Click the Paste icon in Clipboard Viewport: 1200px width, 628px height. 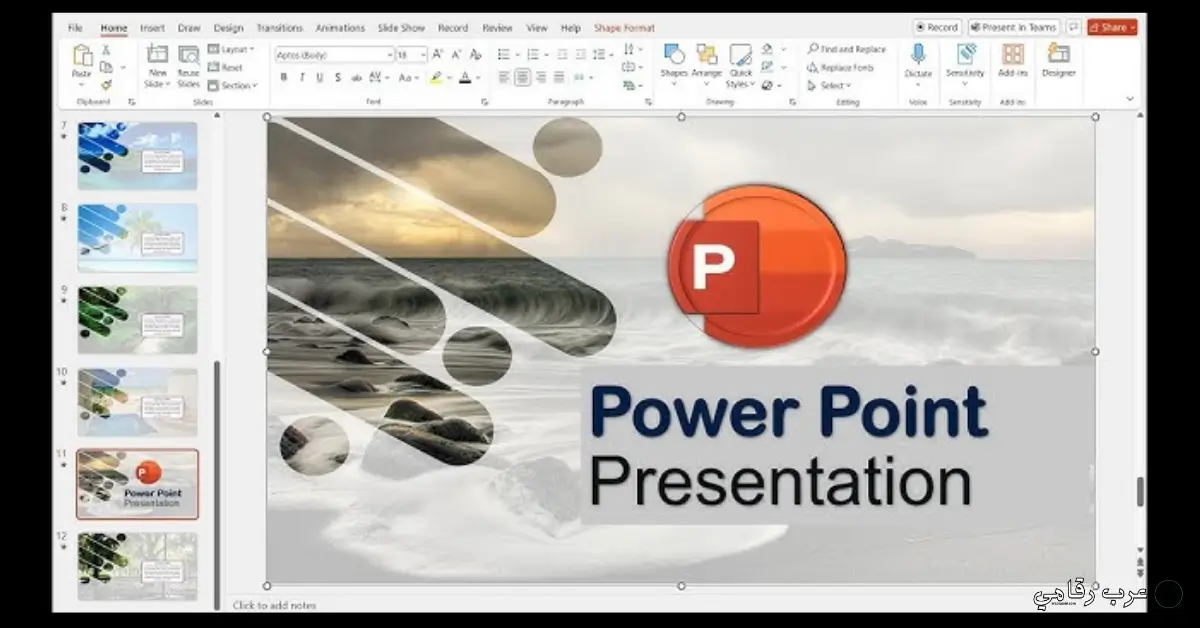coord(82,57)
